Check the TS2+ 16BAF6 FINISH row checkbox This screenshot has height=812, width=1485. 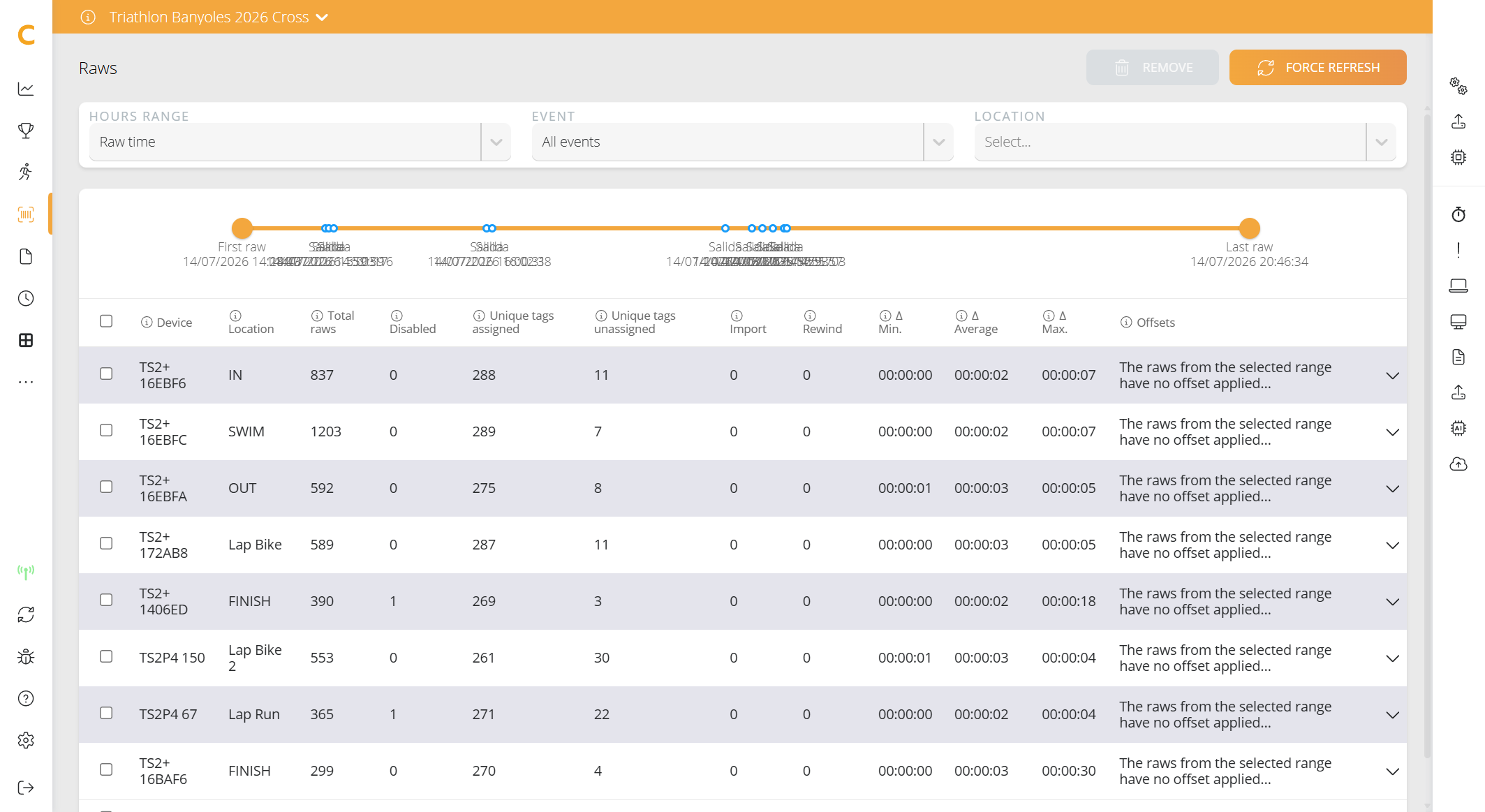pos(106,769)
